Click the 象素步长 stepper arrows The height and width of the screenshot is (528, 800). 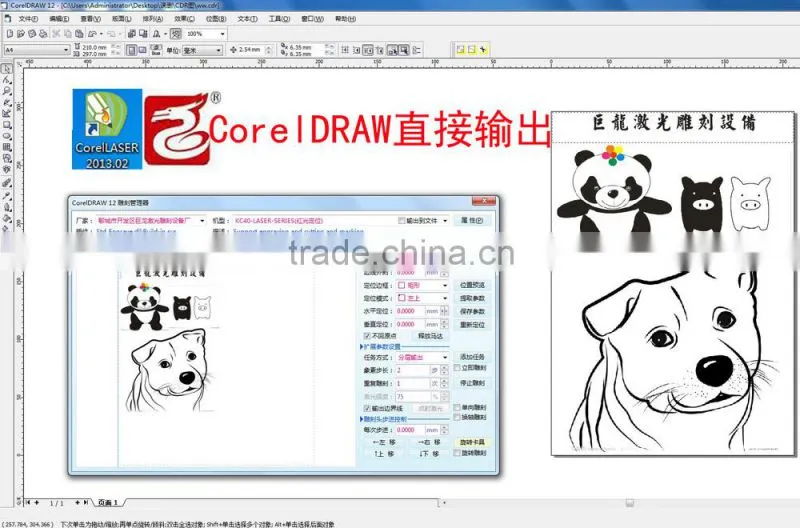pyautogui.click(x=444, y=370)
